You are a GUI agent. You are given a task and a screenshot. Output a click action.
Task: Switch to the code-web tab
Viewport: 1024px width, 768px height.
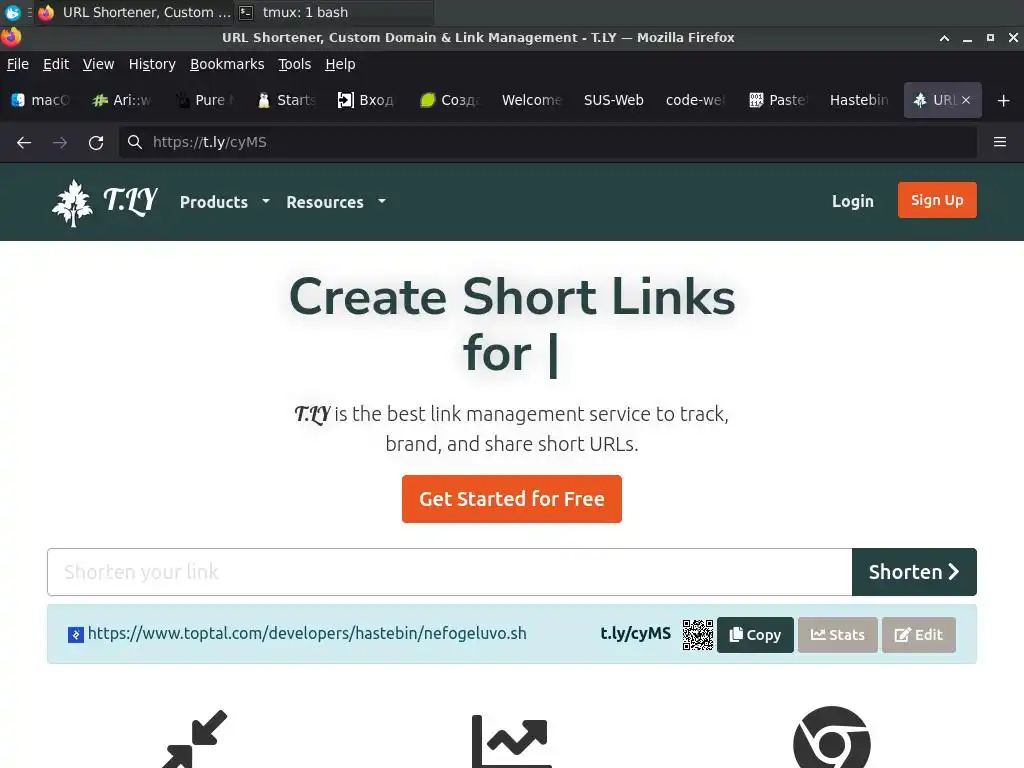pos(696,100)
